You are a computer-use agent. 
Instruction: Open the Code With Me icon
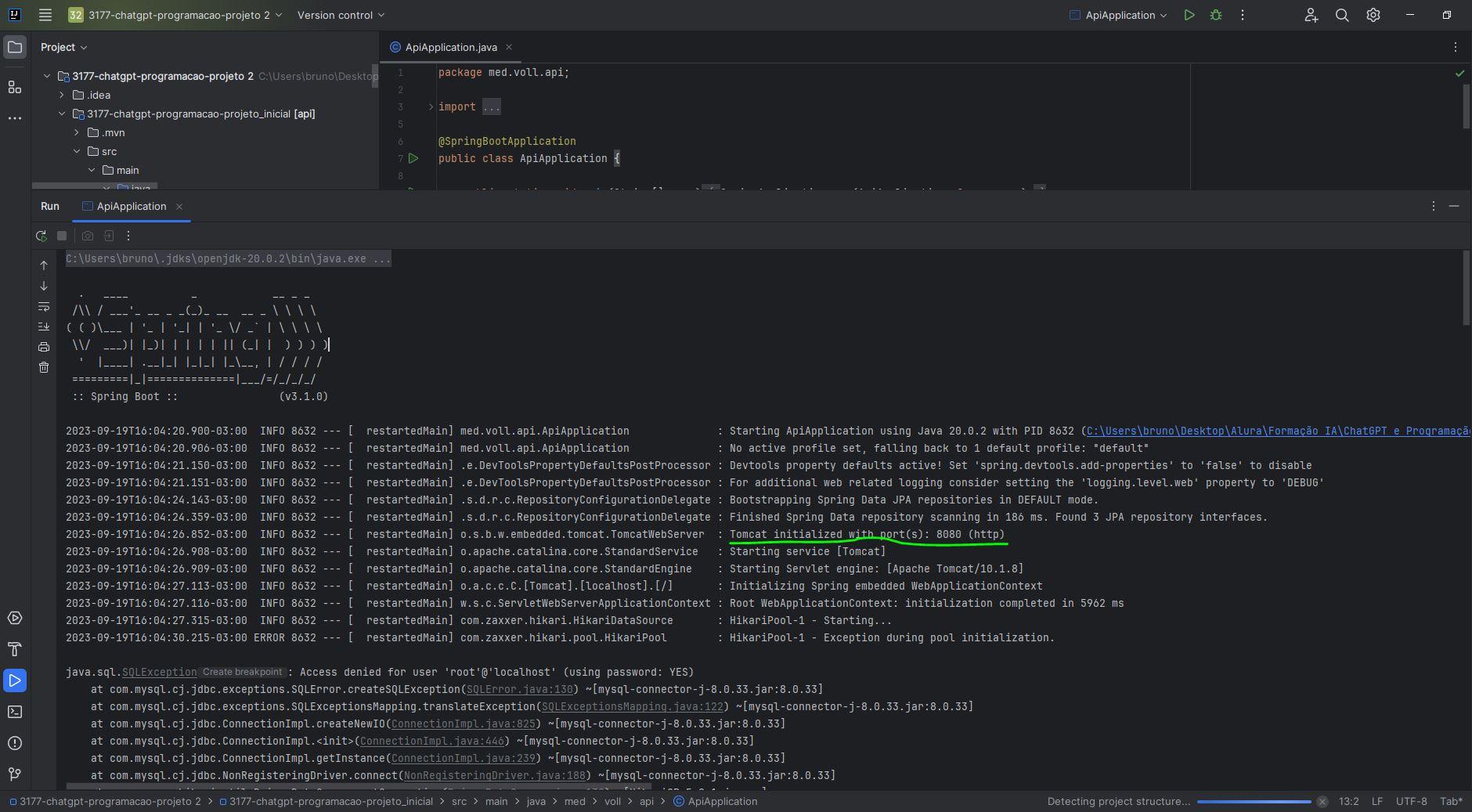coord(1311,15)
